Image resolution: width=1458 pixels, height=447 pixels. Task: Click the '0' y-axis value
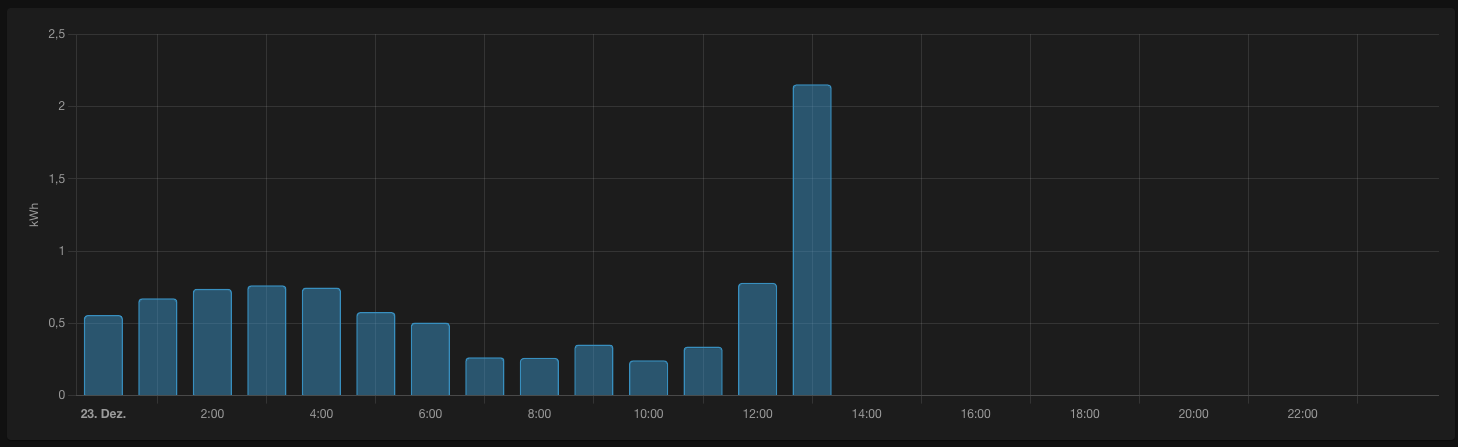click(61, 395)
